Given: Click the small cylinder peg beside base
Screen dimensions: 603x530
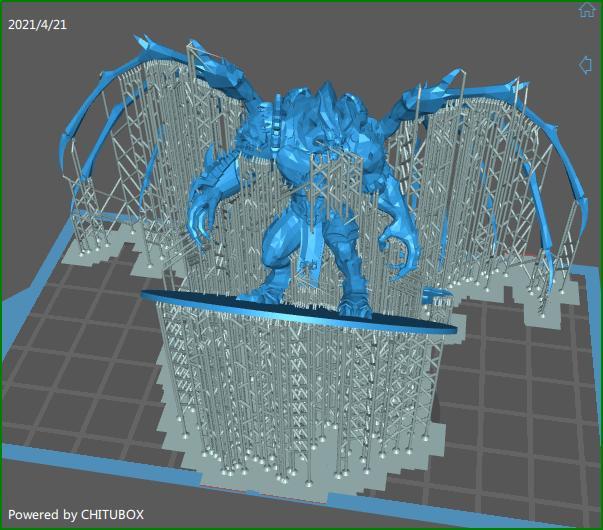Looking at the screenshot, I should tap(436, 294).
